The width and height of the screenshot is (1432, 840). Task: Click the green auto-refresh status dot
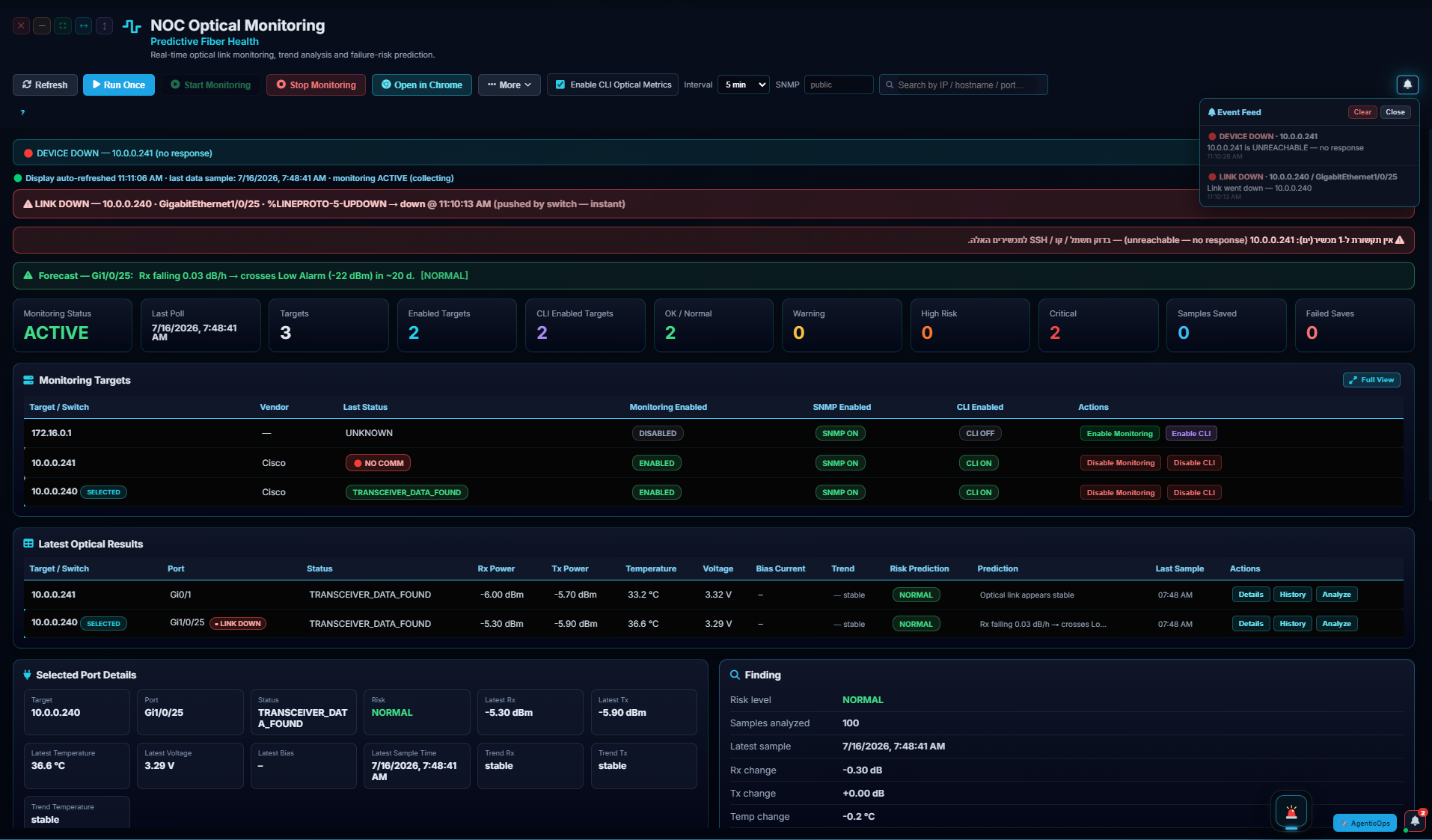[18, 178]
